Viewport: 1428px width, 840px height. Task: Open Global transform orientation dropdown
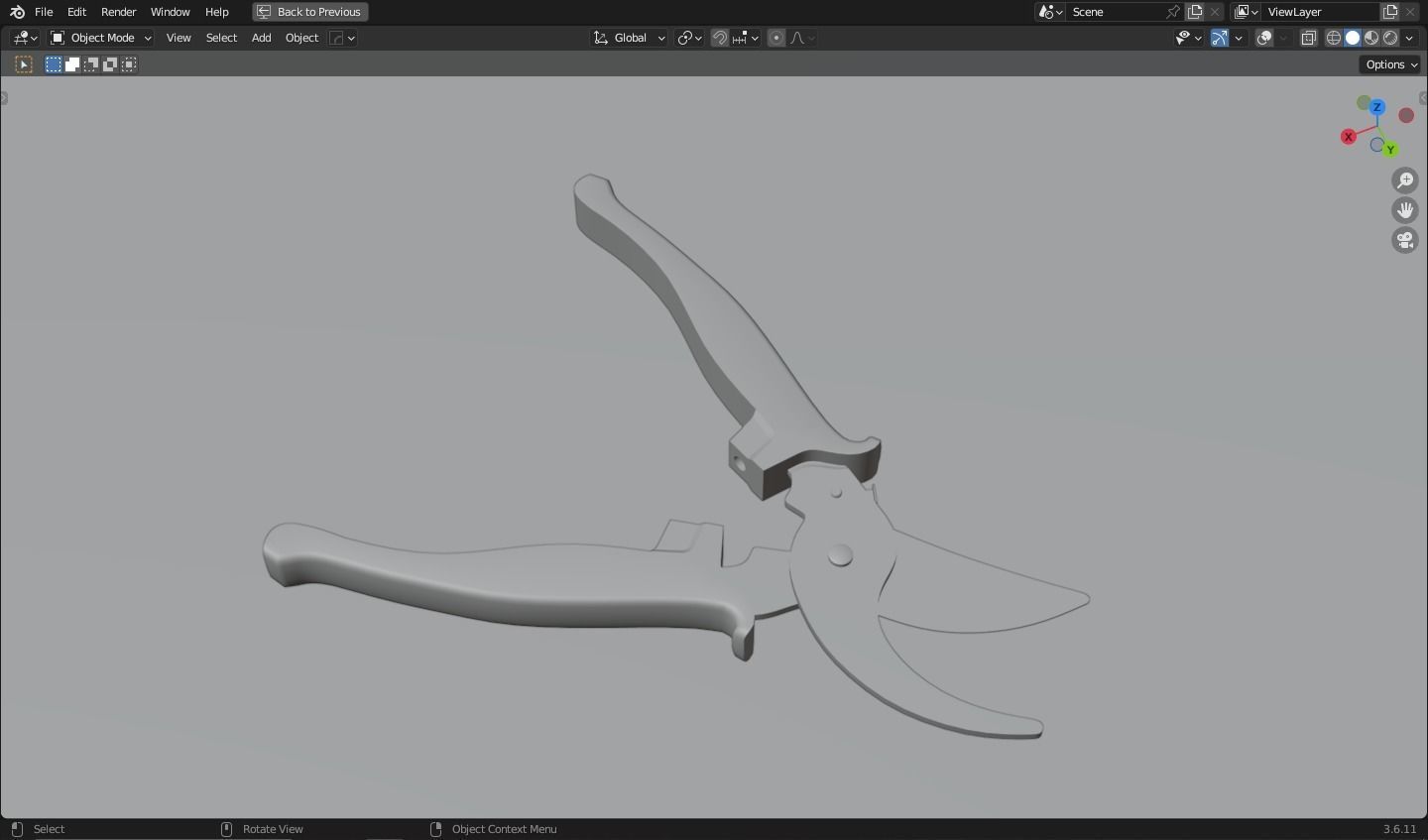click(630, 38)
